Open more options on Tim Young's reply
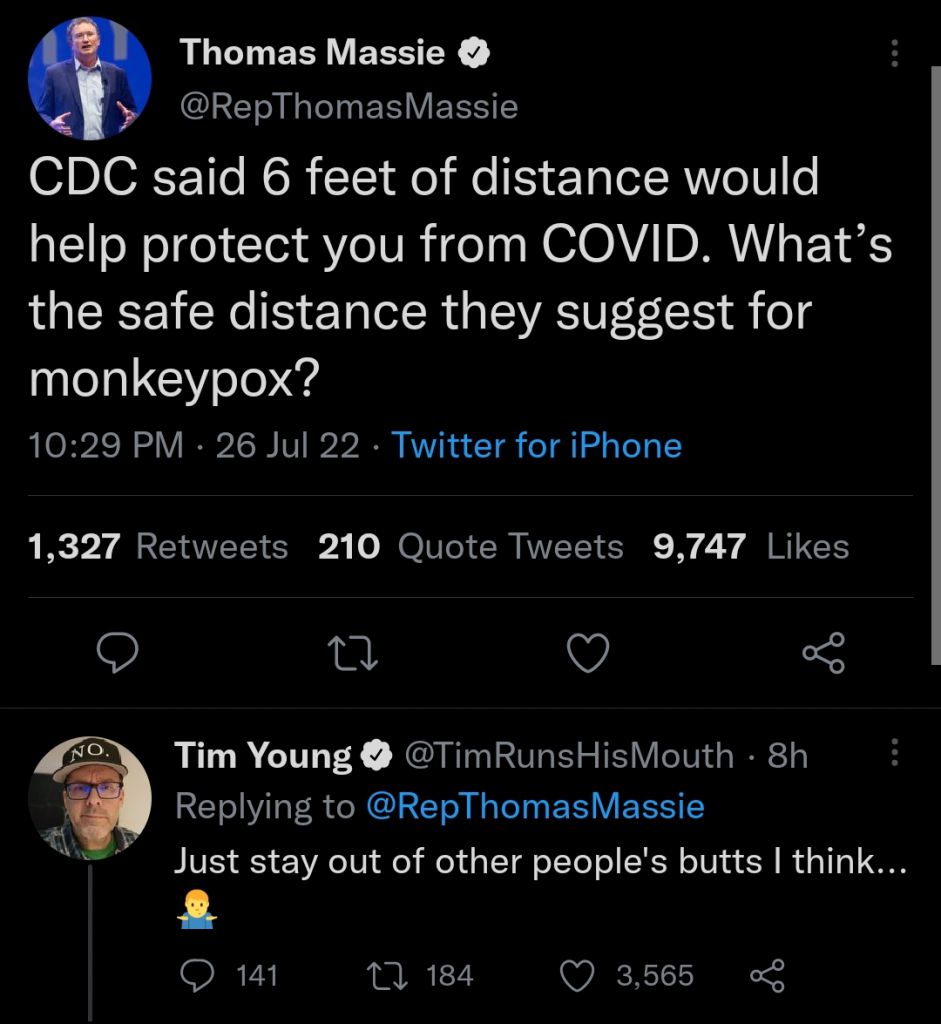Screen dimensions: 941x1024 pos(895,753)
